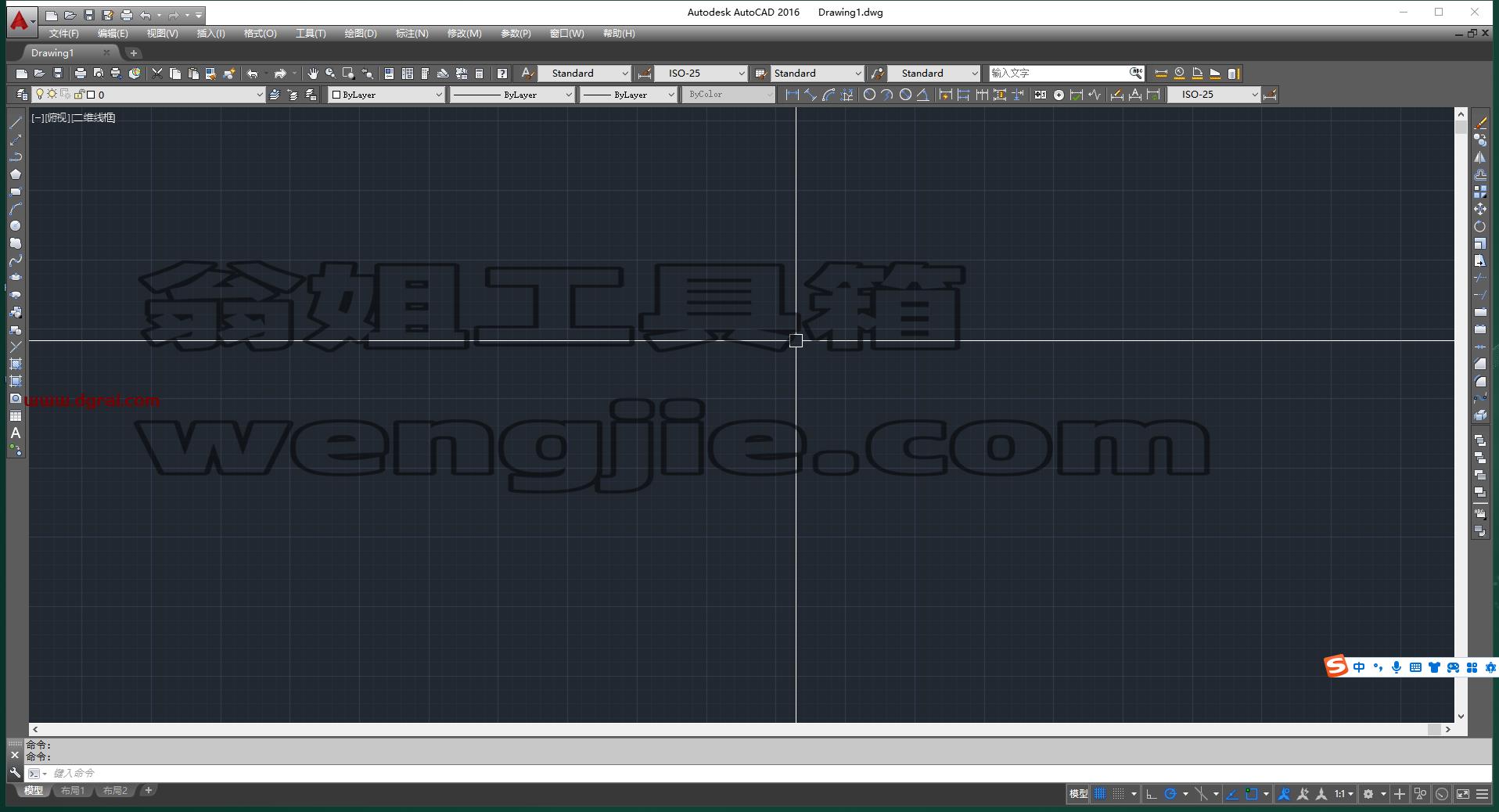The height and width of the screenshot is (812, 1499).
Task: Expand the ISO-25 dimension style dropdown
Action: [x=701, y=73]
